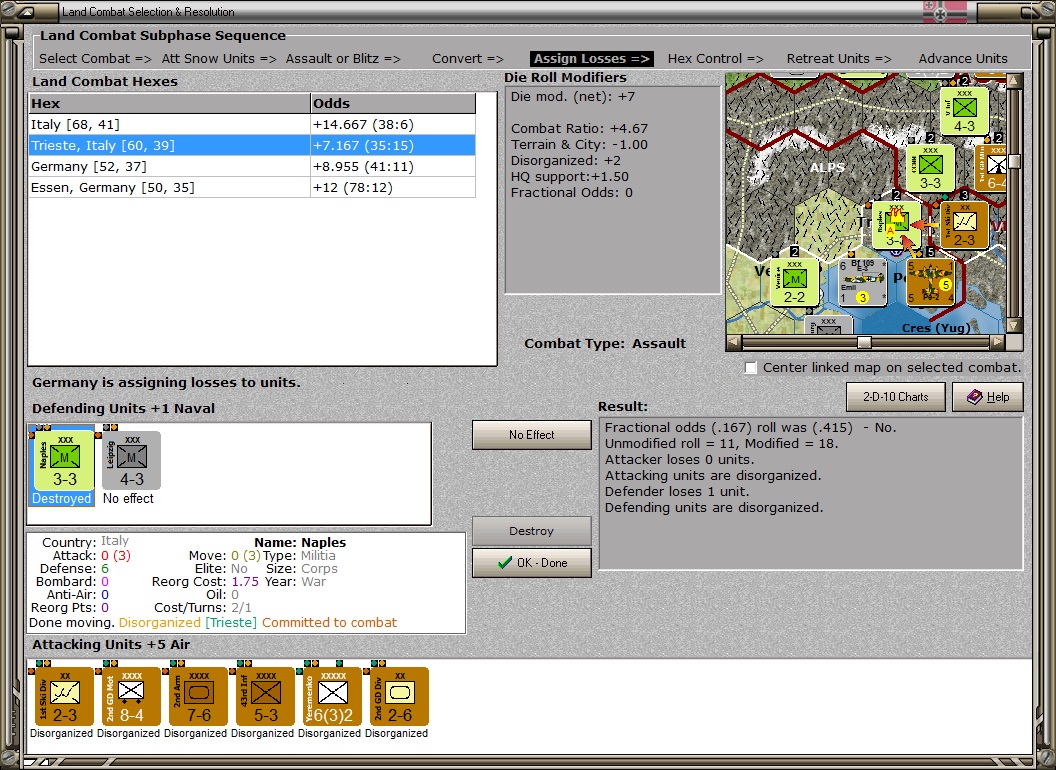Click the Defender loses 1 unit result line

(x=676, y=492)
